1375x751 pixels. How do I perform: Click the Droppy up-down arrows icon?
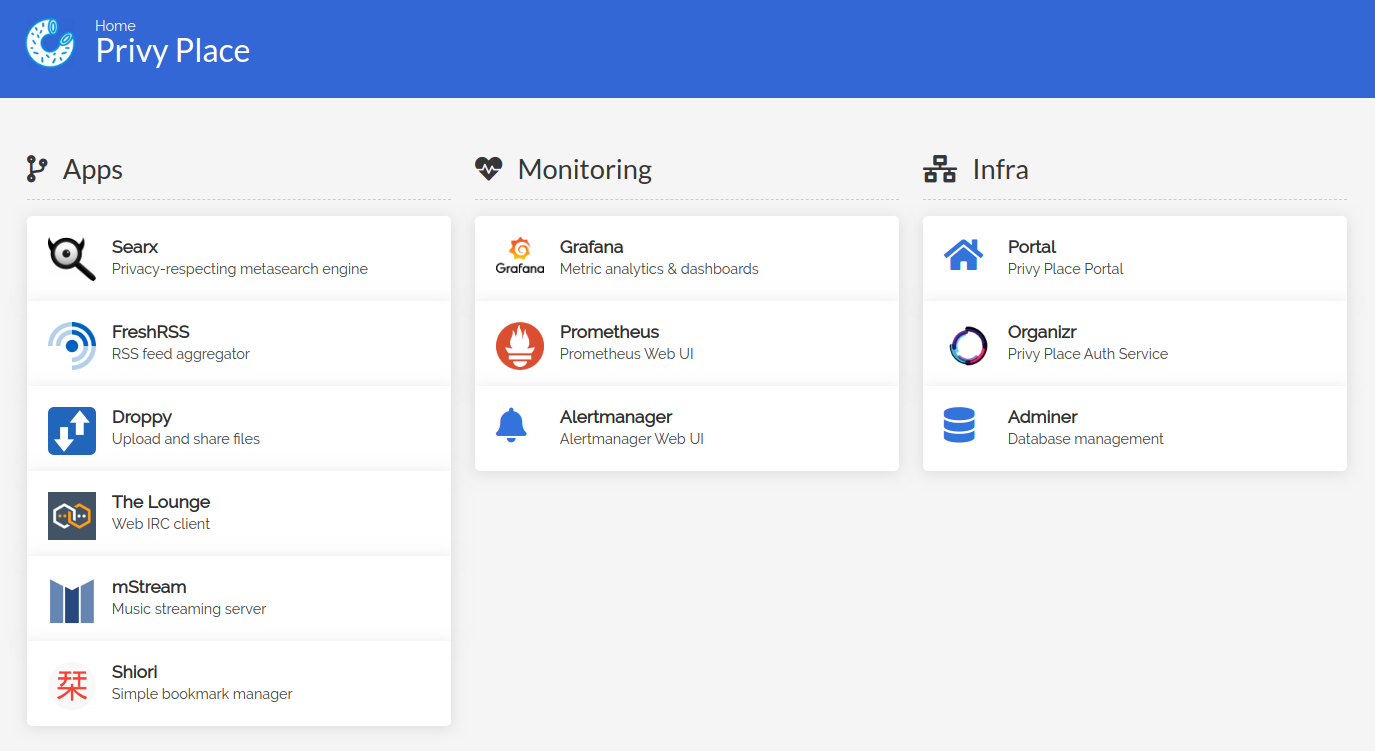[72, 430]
